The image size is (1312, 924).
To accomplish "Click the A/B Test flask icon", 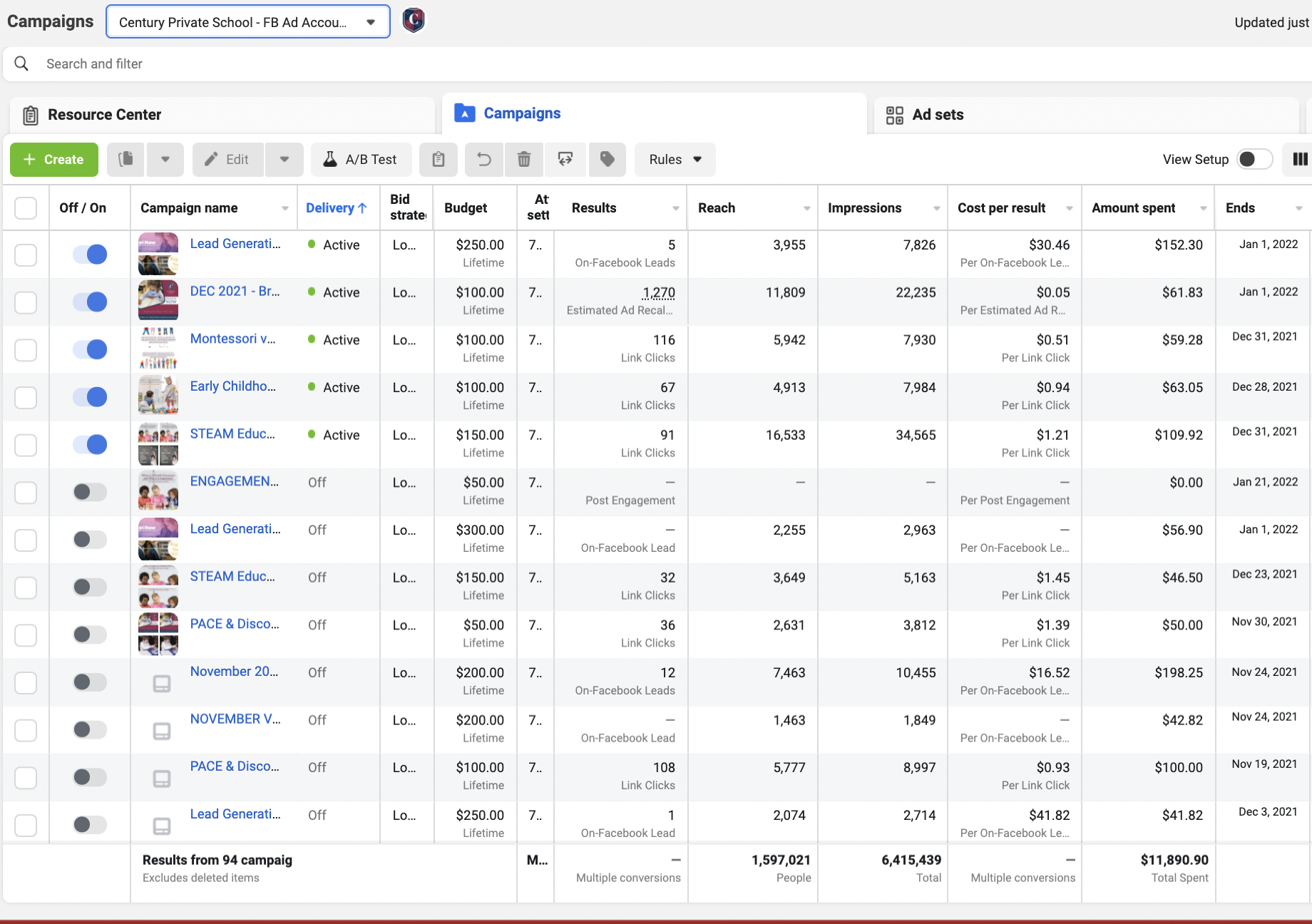I will 330,159.
